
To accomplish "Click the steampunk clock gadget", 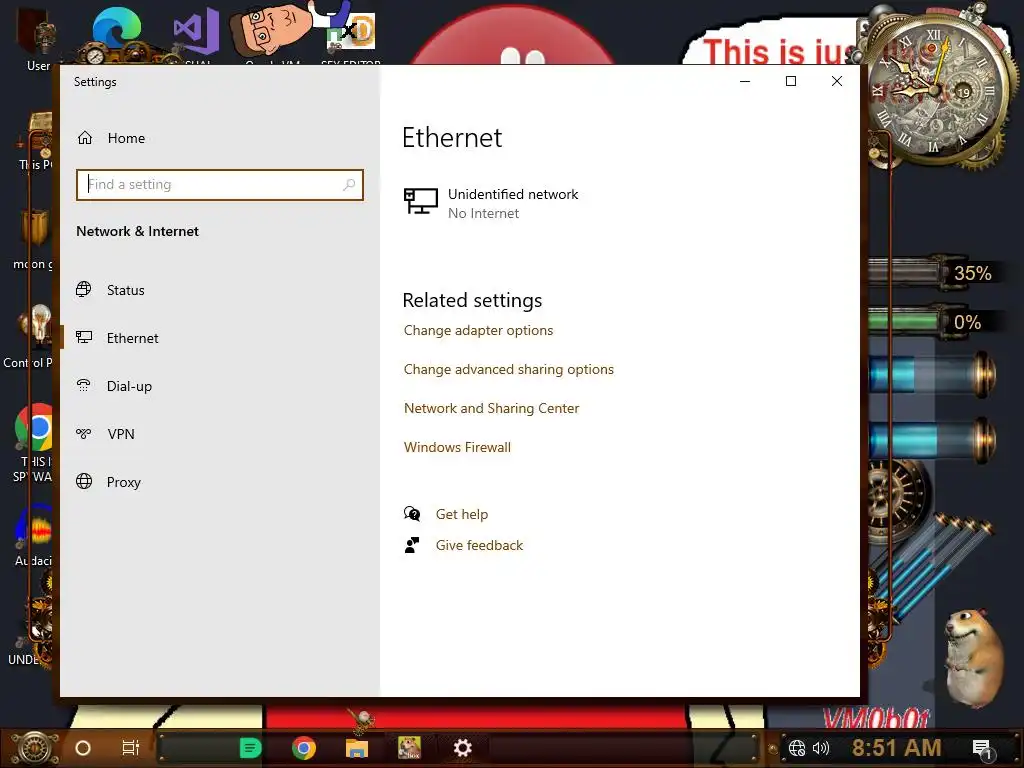I will [x=937, y=88].
